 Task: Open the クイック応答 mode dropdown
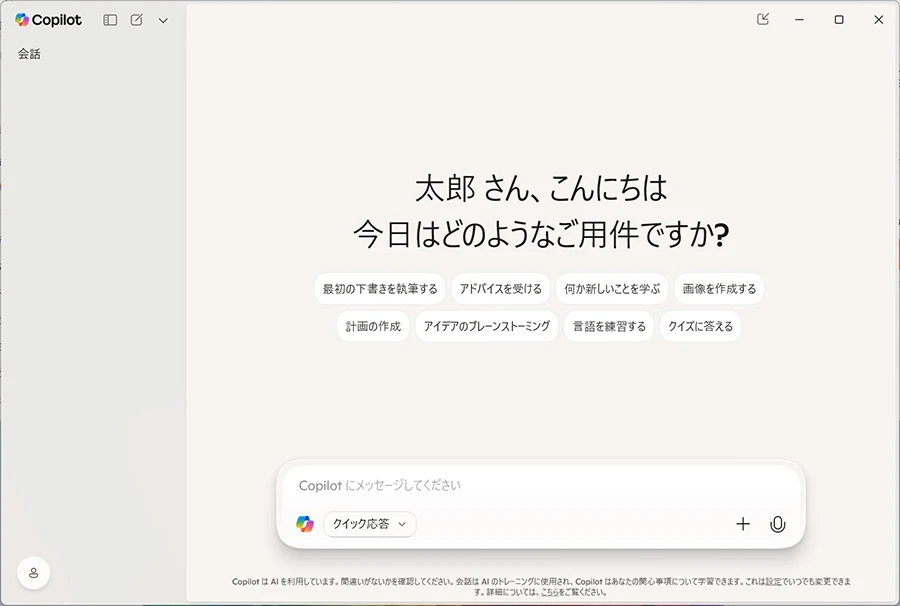pyautogui.click(x=370, y=524)
